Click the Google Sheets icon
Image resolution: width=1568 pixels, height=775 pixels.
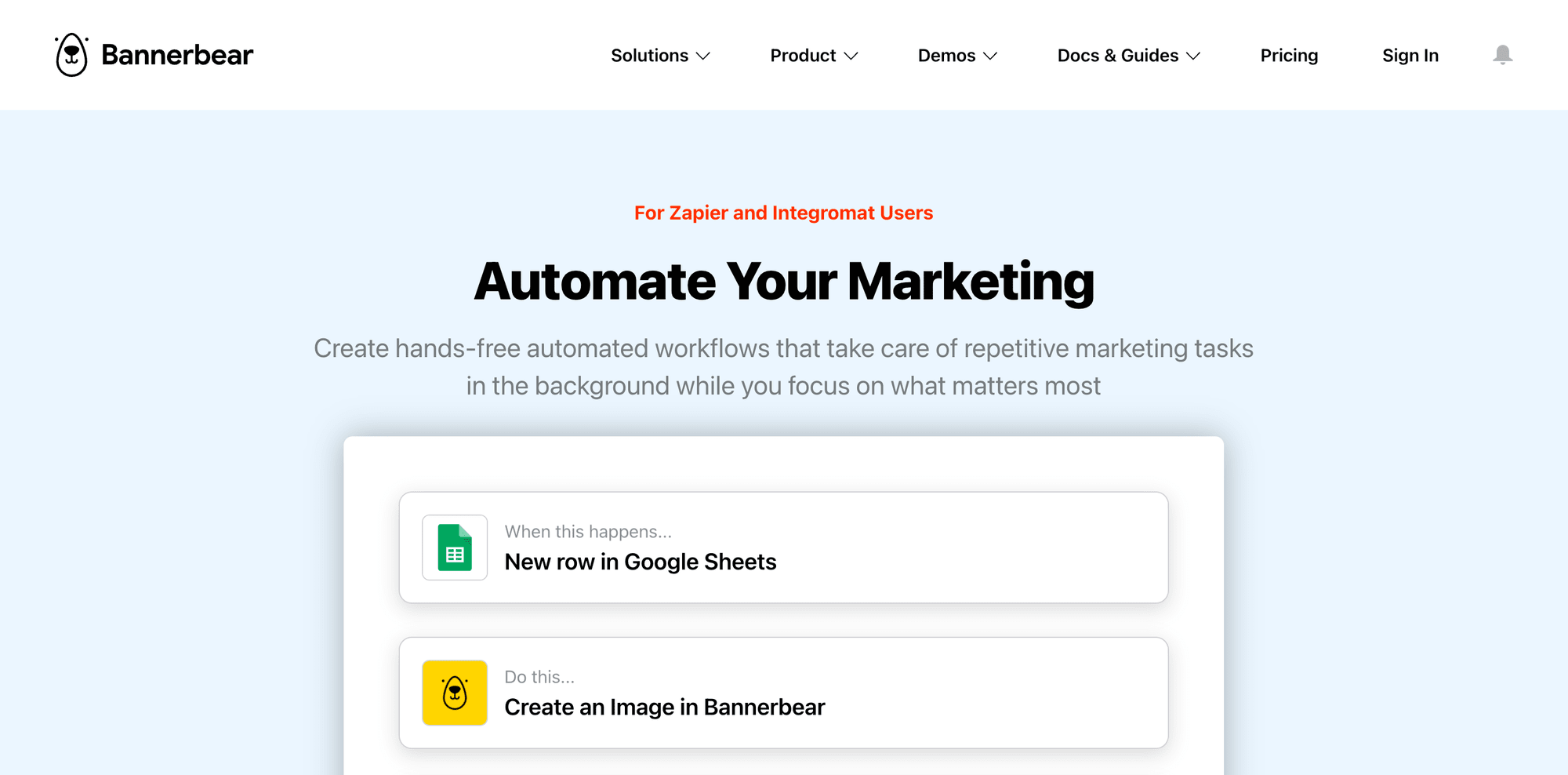[x=455, y=548]
